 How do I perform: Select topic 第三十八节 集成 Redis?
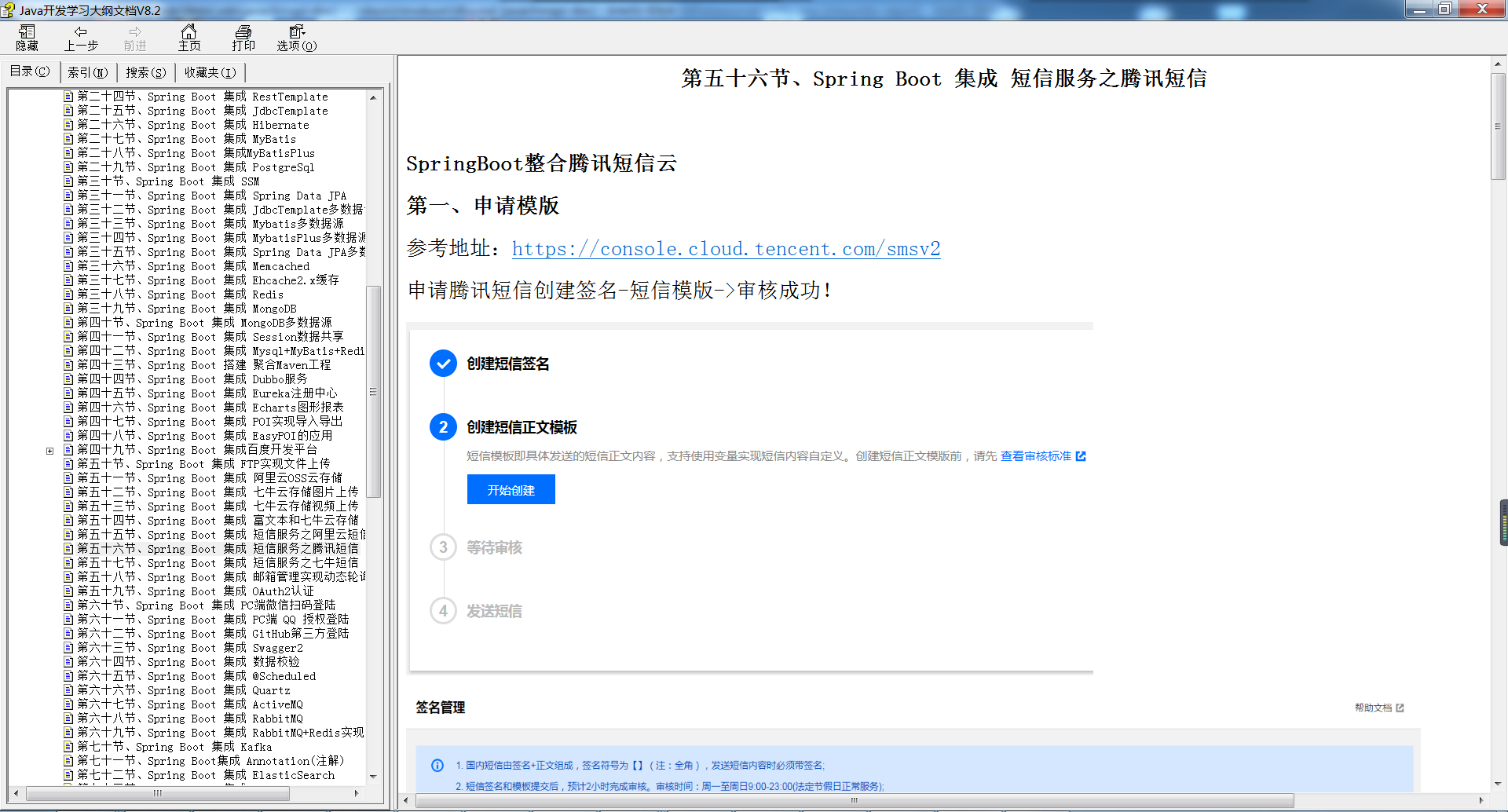[180, 294]
